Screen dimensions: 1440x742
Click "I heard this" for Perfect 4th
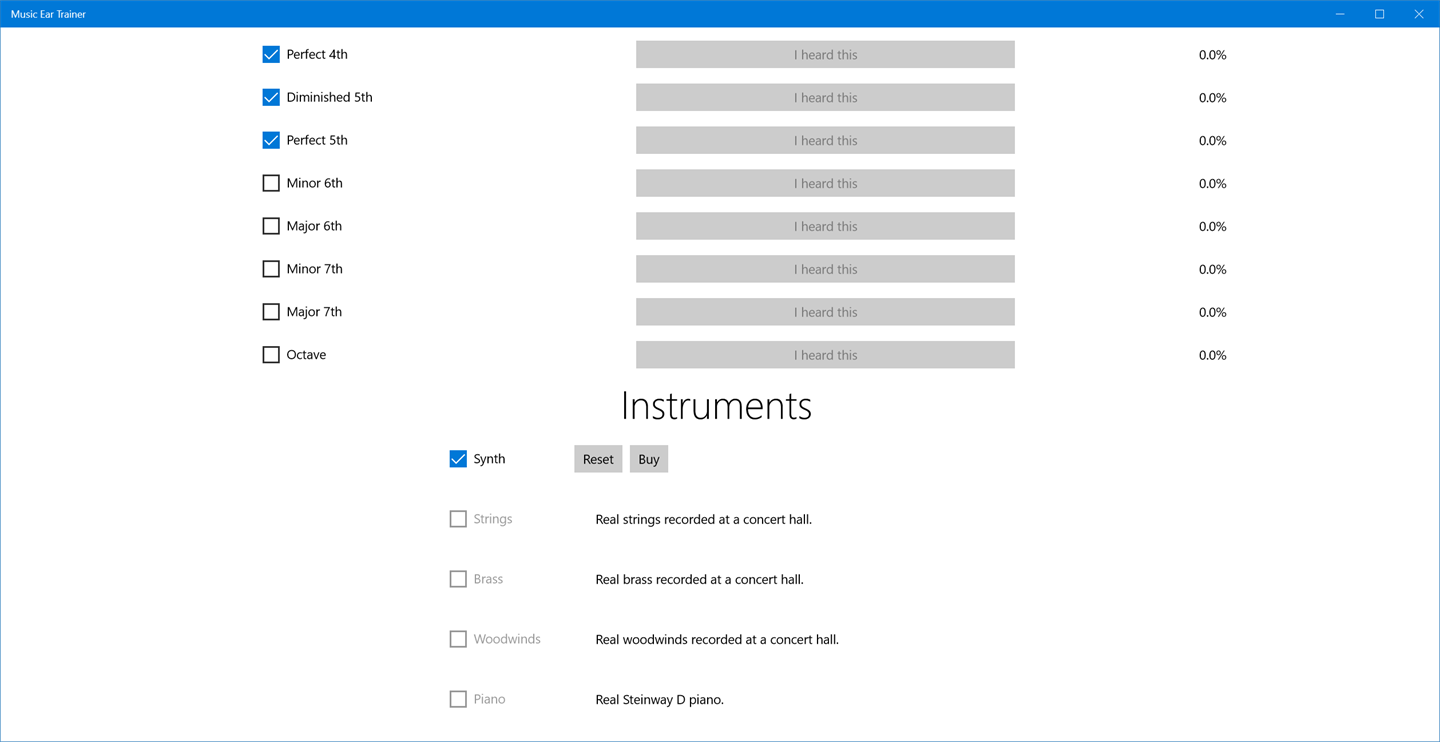pyautogui.click(x=825, y=55)
